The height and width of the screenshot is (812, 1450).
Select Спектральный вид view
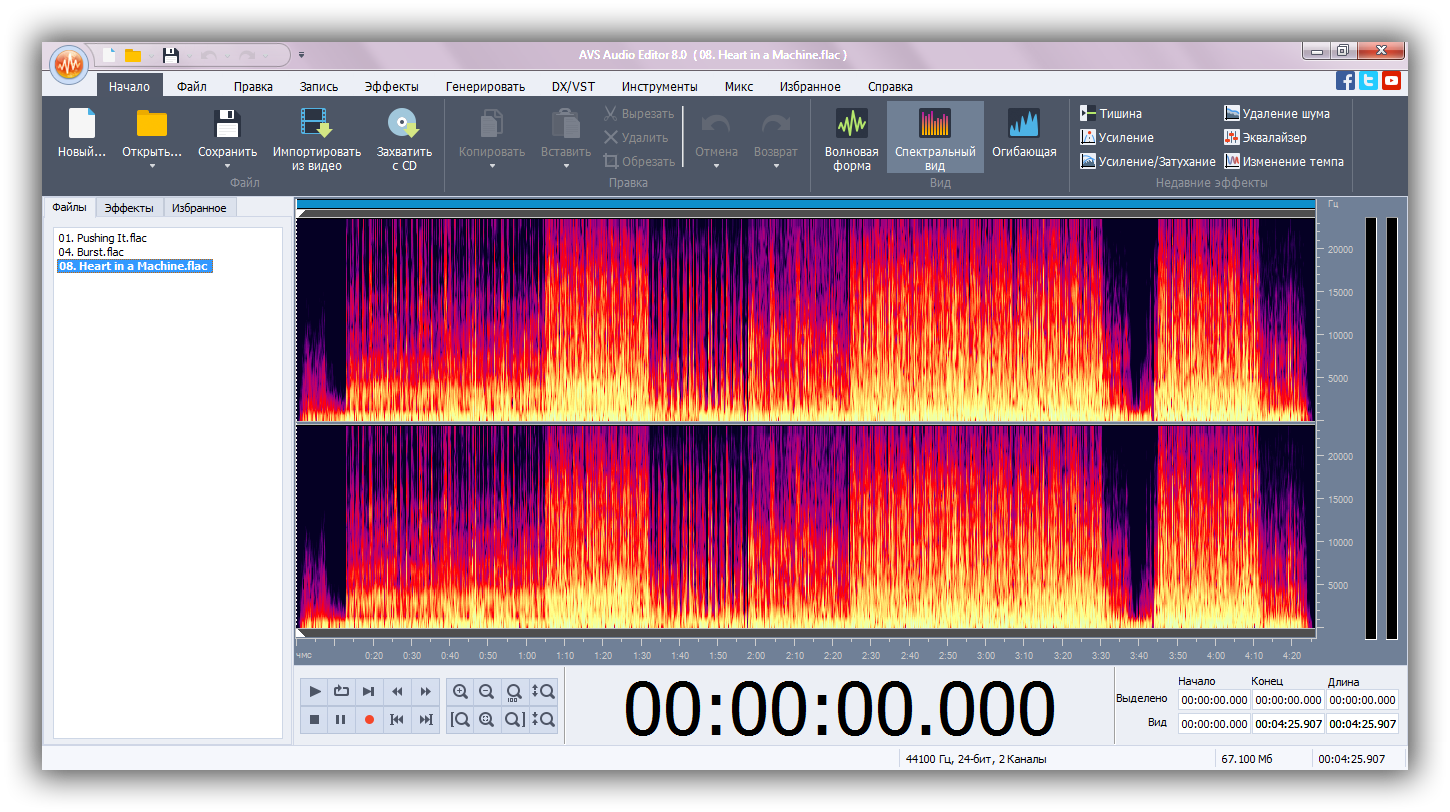pos(935,139)
